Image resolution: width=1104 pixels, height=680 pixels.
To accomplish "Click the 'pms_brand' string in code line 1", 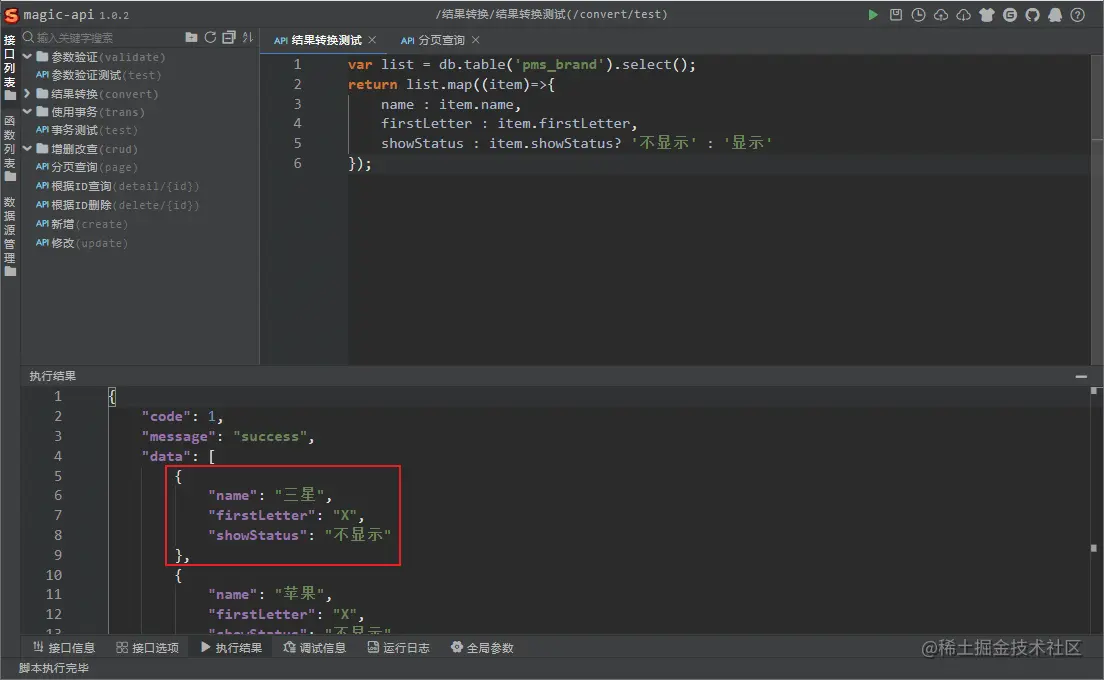I will 560,65.
